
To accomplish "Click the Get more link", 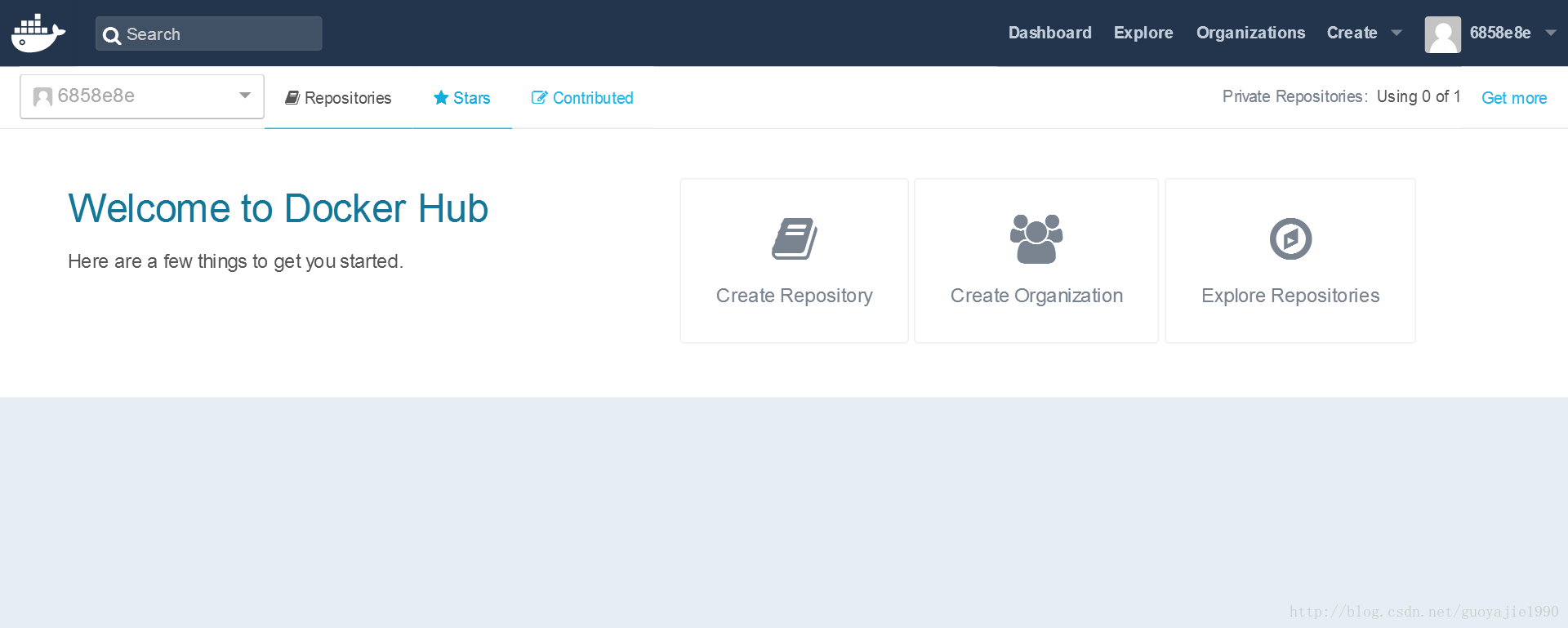I will tap(1514, 98).
